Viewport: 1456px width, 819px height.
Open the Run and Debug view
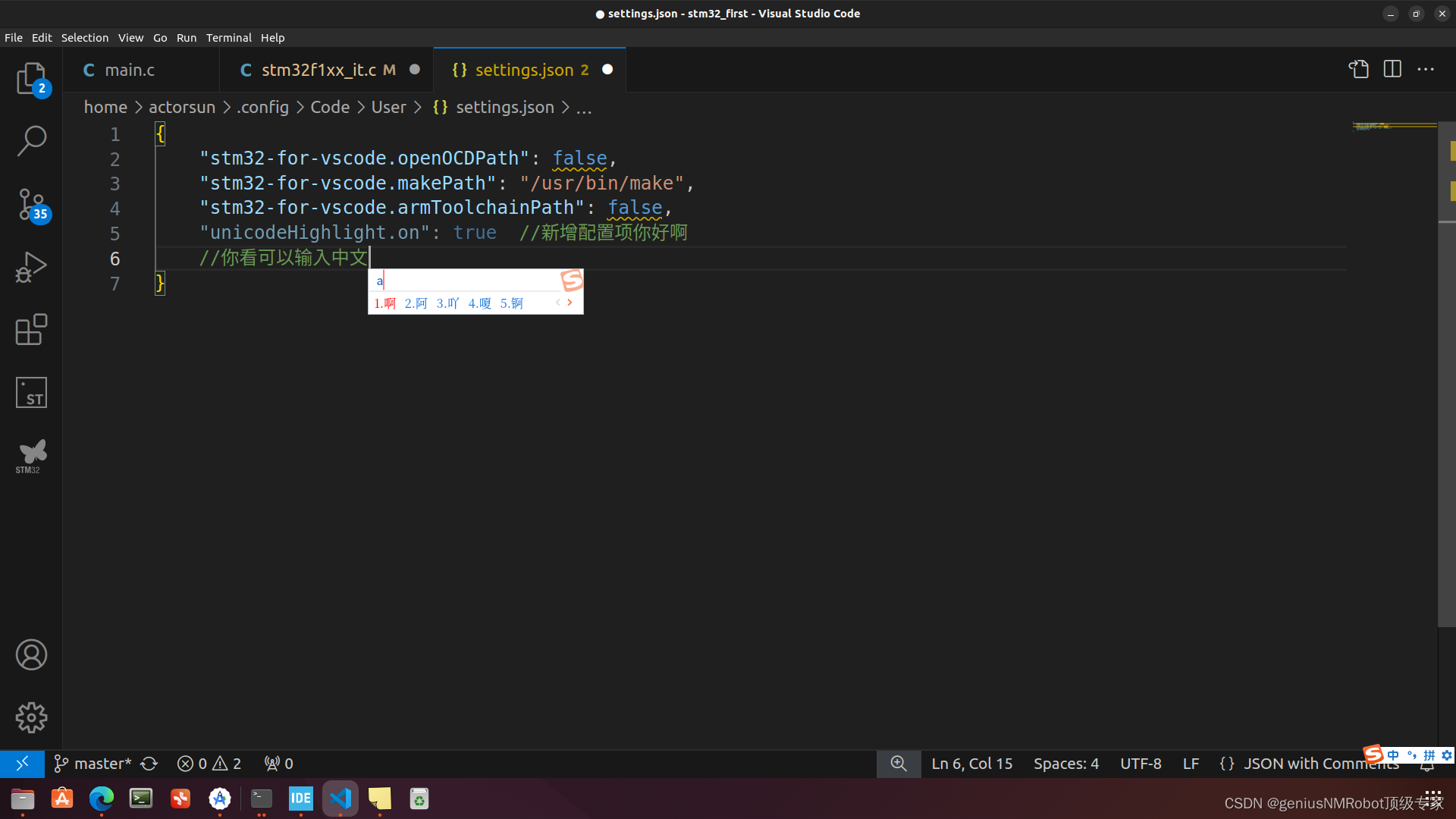tap(31, 267)
